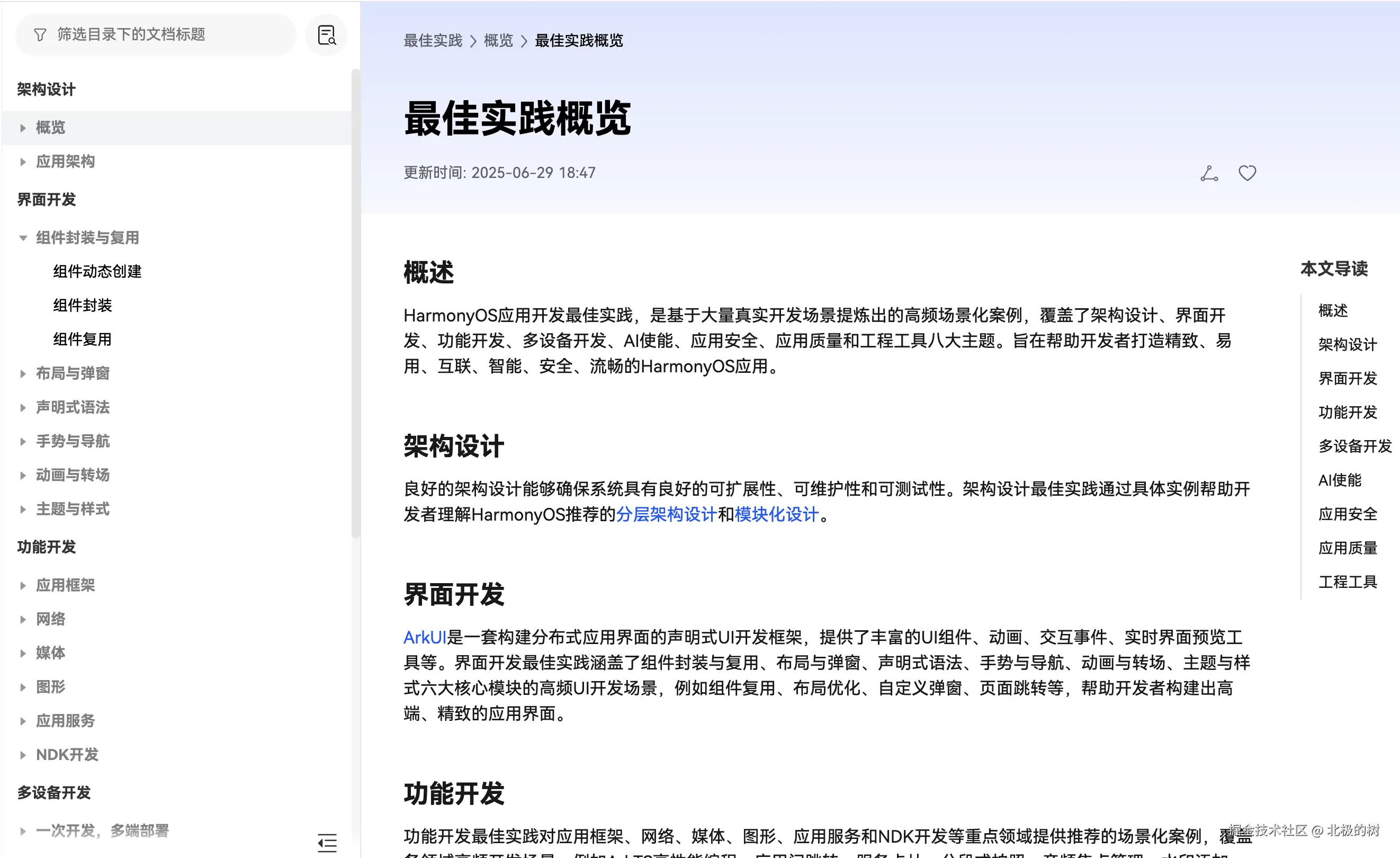
Task: Expand the 应用架构 section arrow
Action: click(23, 162)
